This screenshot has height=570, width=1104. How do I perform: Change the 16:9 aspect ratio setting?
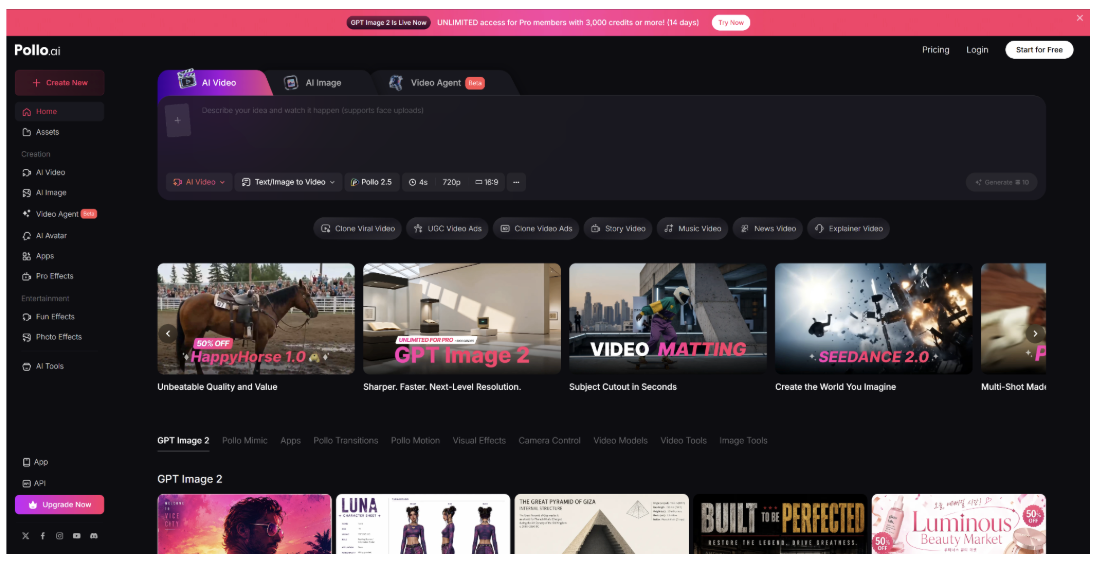[487, 182]
